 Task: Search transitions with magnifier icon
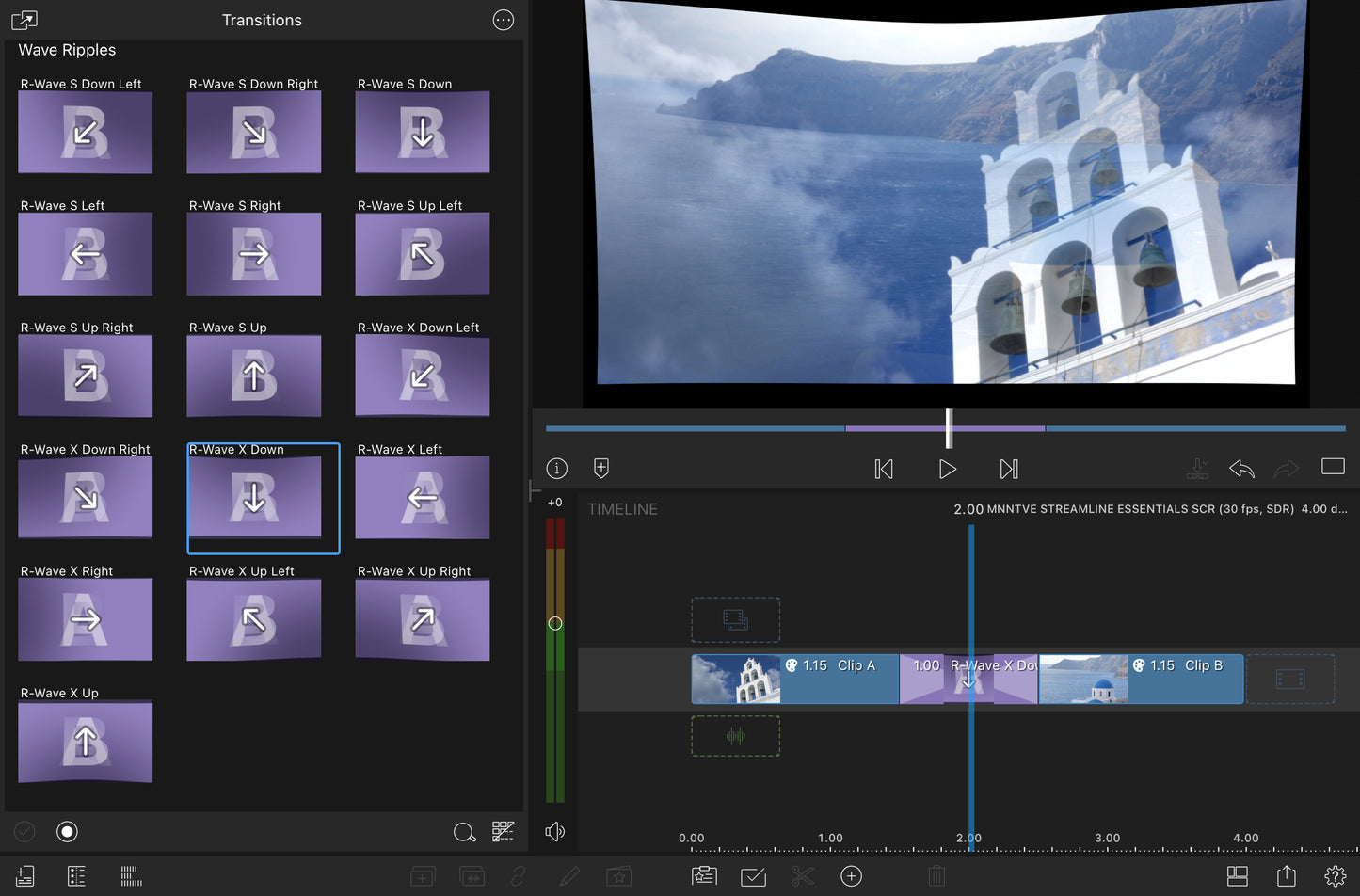click(464, 832)
